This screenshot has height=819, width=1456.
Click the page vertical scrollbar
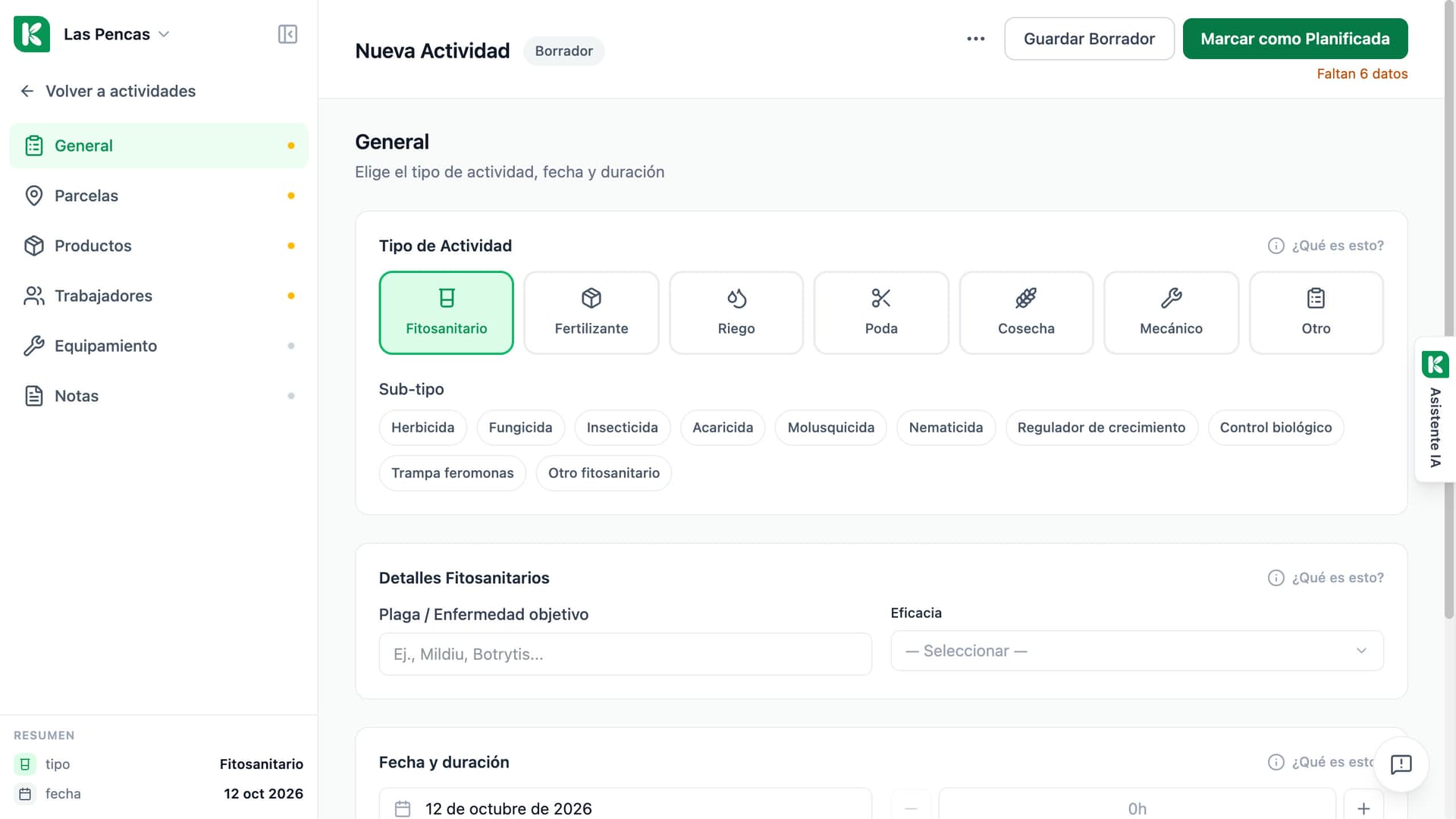tap(1450, 311)
